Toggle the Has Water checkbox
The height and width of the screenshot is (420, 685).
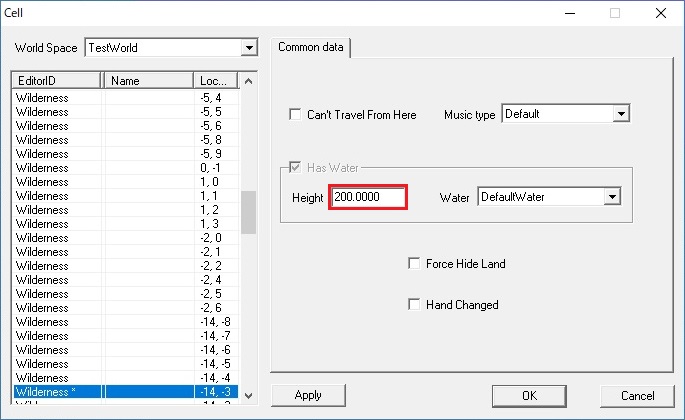tap(295, 167)
